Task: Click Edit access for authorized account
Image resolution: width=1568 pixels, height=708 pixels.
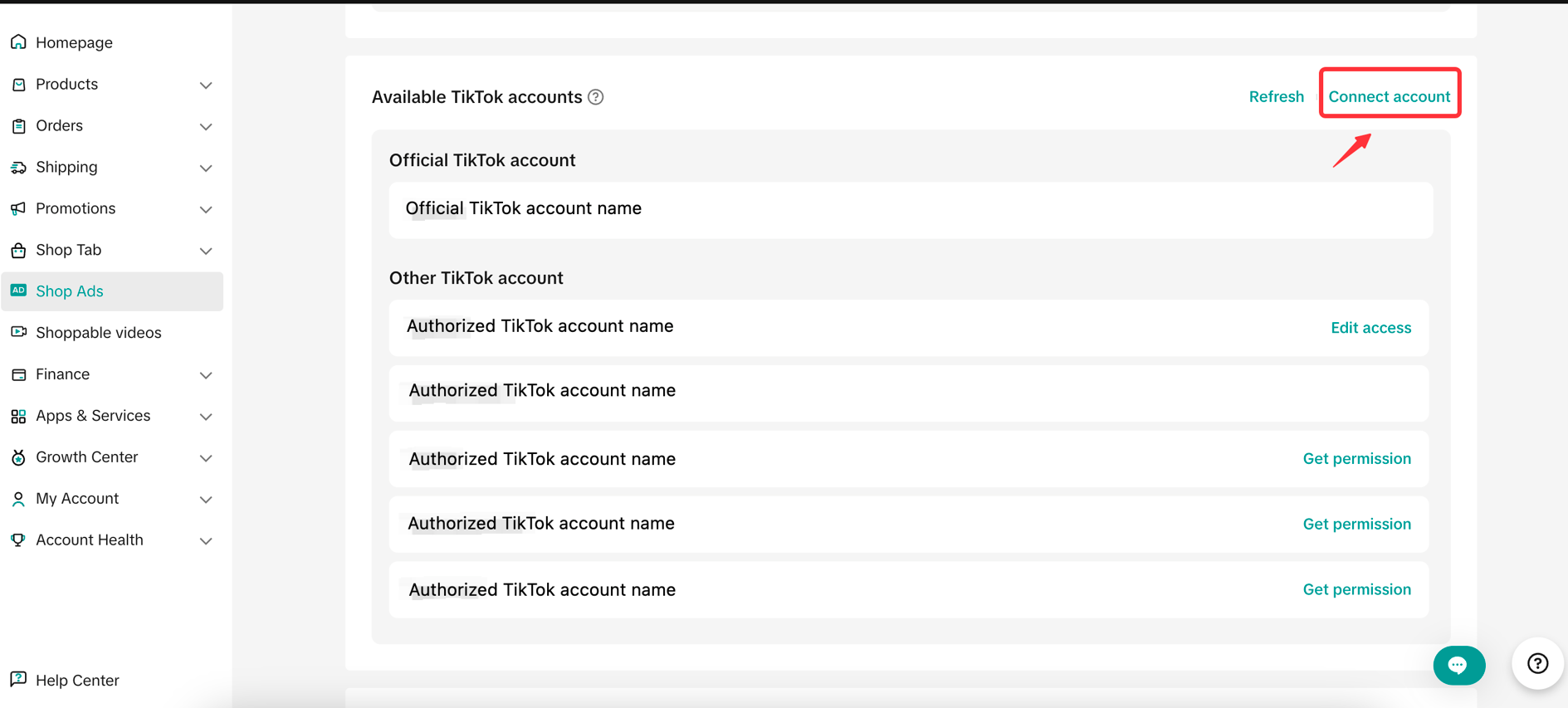Action: pyautogui.click(x=1370, y=328)
